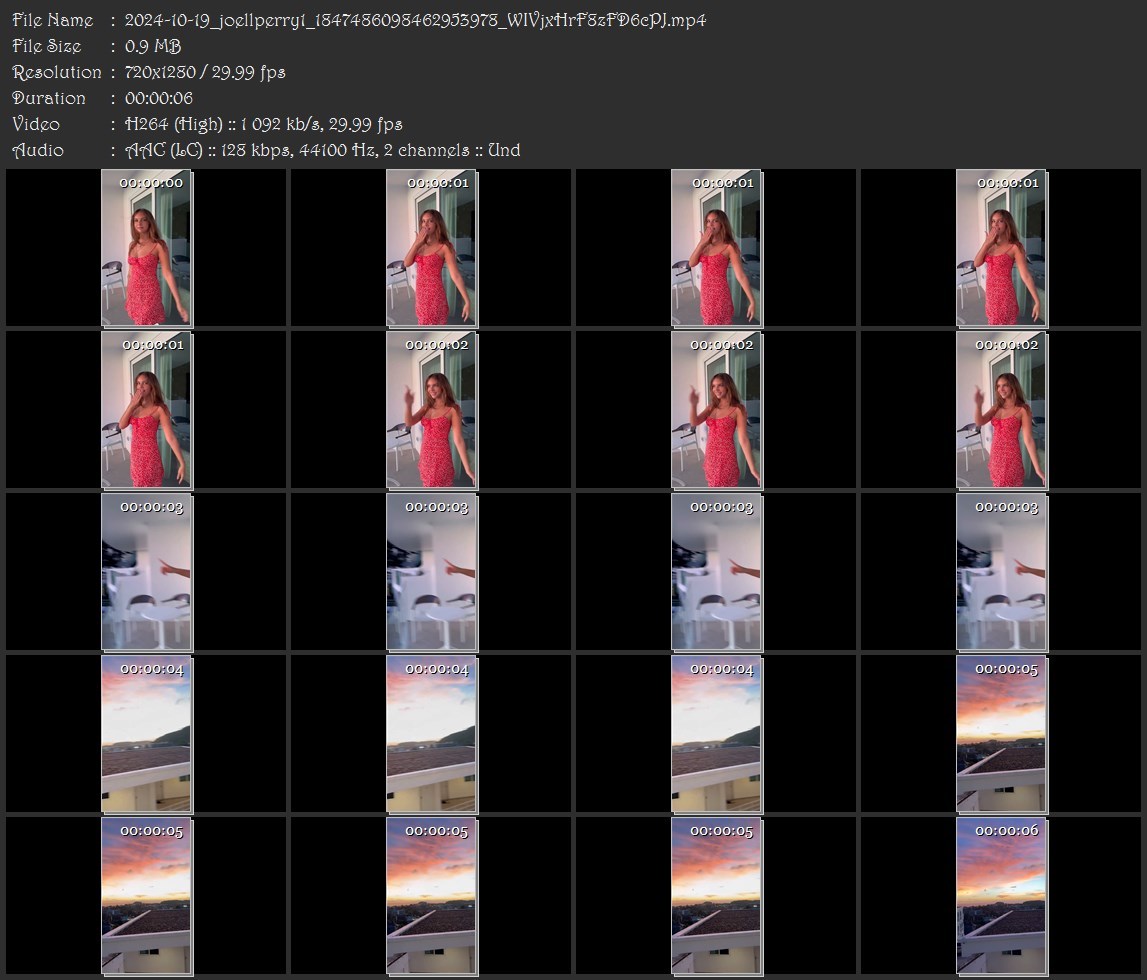This screenshot has height=980, width=1147.
Task: Click the "Audio" label
Action: [x=38, y=151]
